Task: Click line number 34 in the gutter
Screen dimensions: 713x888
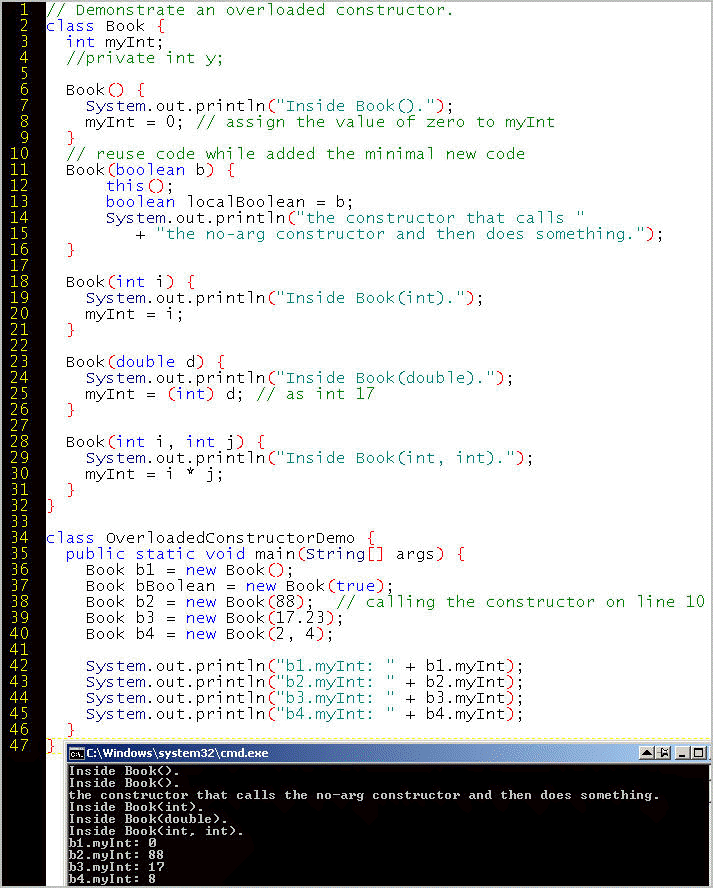Action: point(19,537)
